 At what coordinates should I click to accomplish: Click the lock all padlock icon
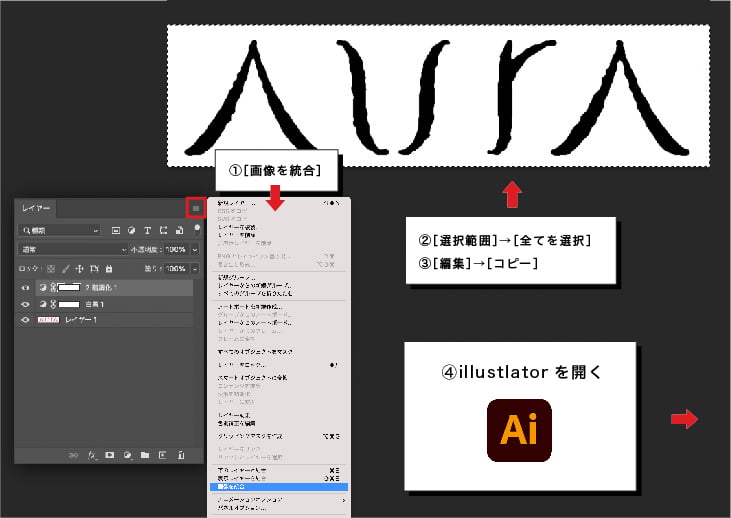coord(108,269)
